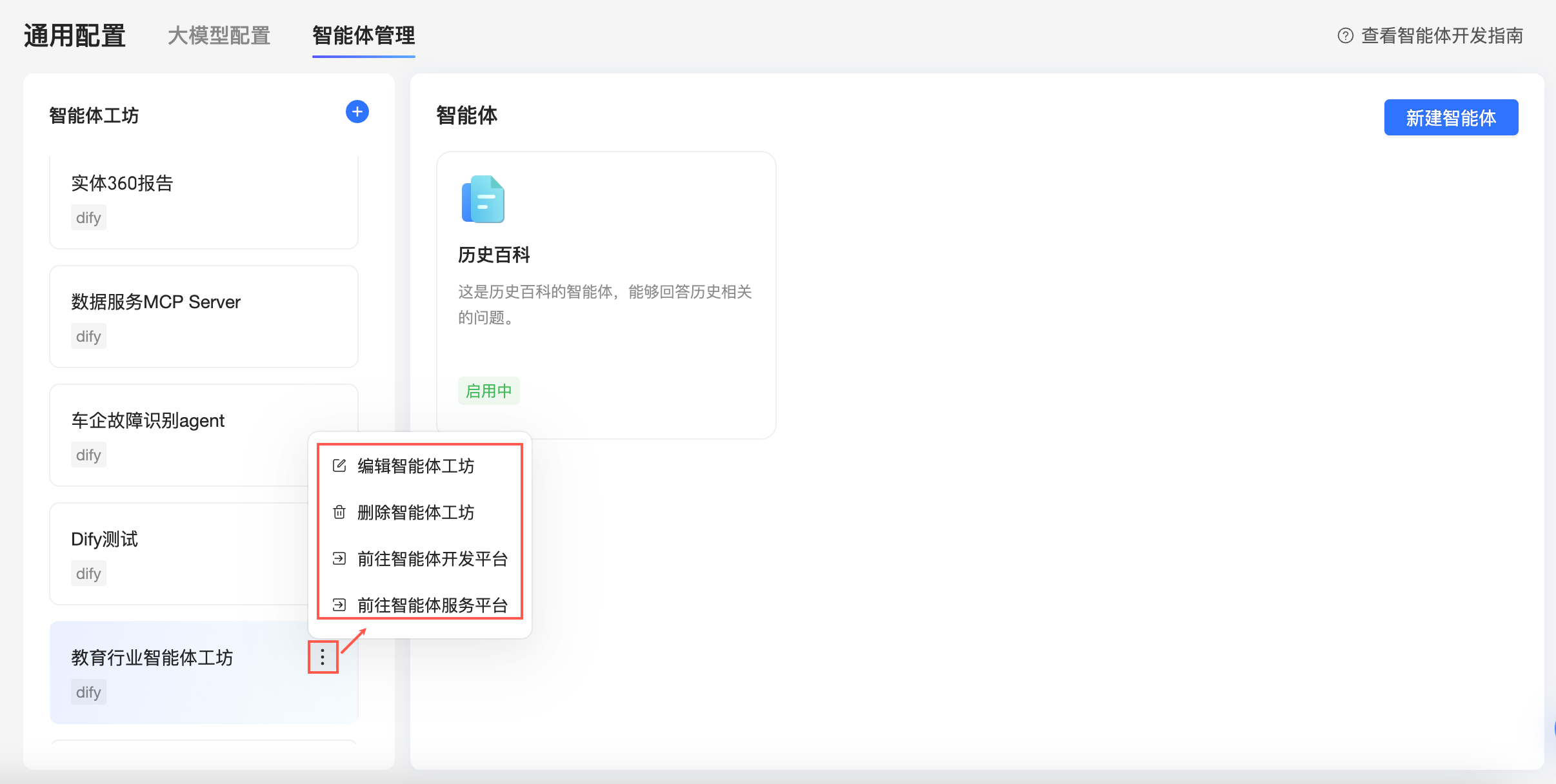Image resolution: width=1556 pixels, height=784 pixels.
Task: Click trash icon next to 删除智能体工坊
Action: tap(339, 512)
